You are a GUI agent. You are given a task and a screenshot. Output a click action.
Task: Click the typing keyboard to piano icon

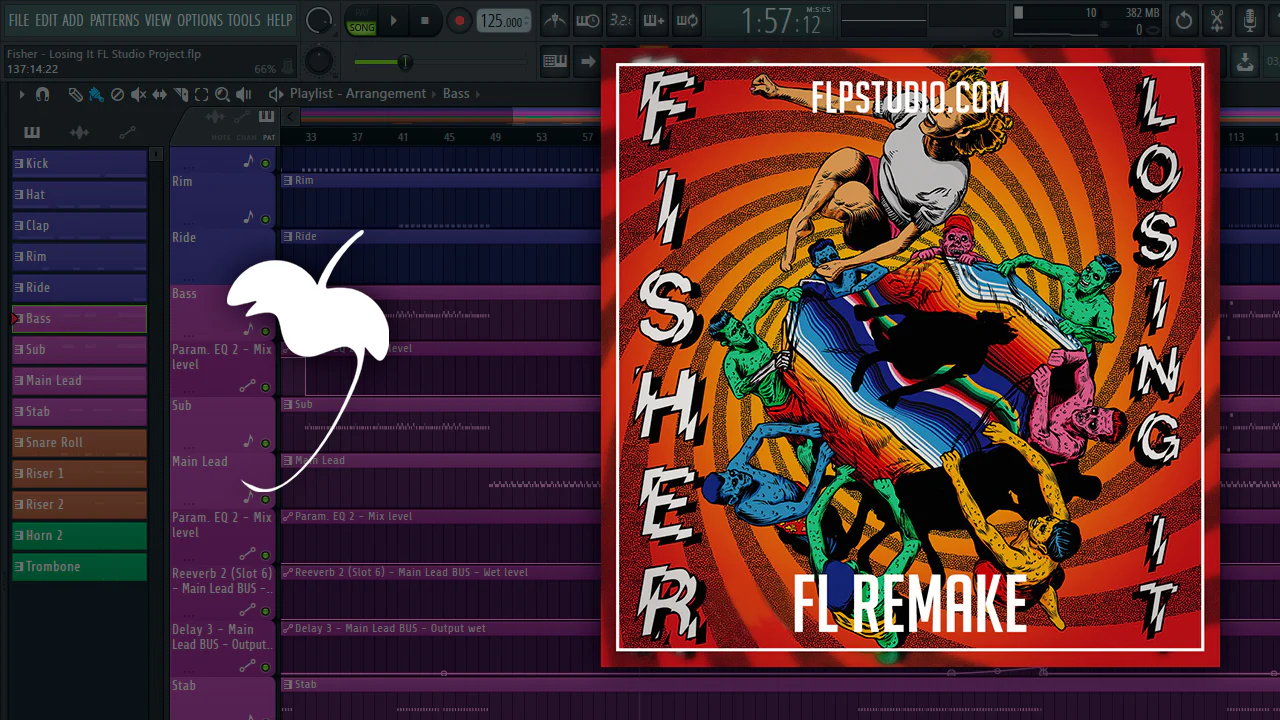click(x=555, y=61)
